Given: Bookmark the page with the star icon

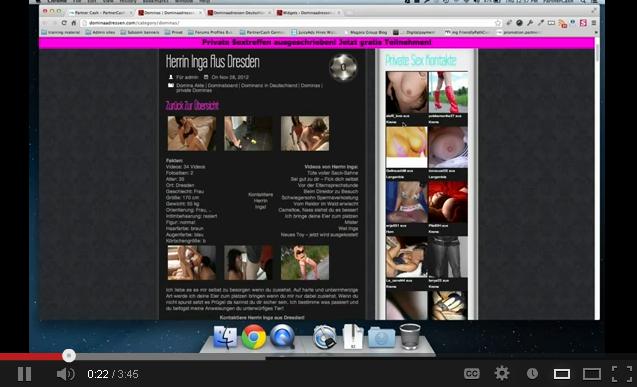Looking at the screenshot, I should (498, 23).
